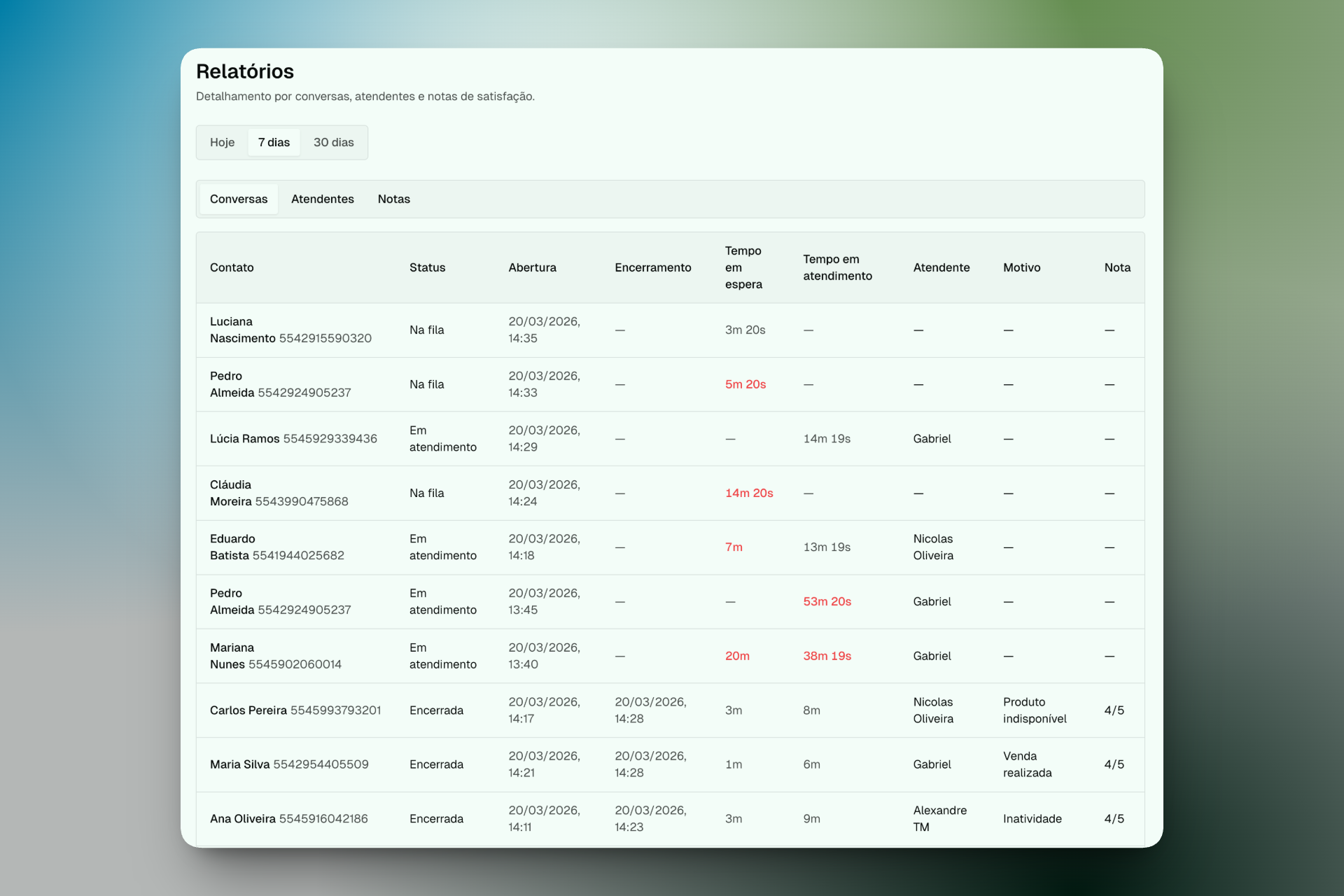
Task: Open the Notas tab
Action: pos(393,199)
